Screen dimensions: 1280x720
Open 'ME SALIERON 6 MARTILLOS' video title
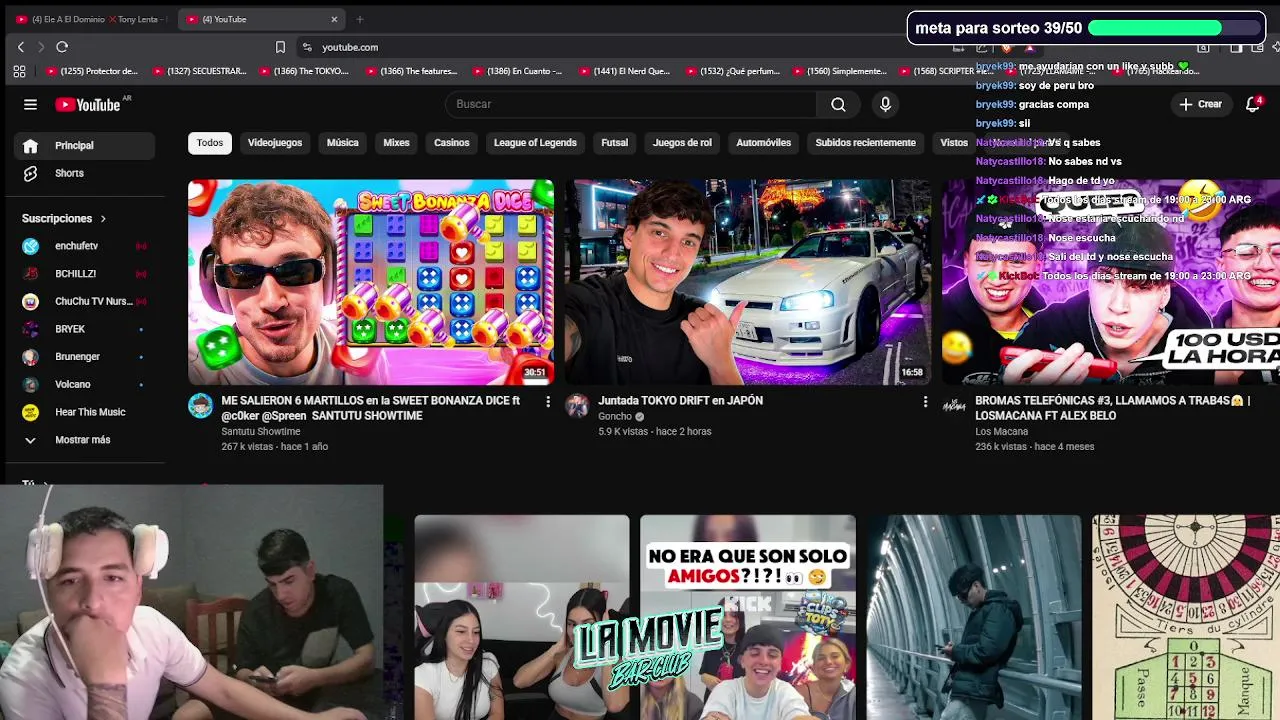point(372,408)
